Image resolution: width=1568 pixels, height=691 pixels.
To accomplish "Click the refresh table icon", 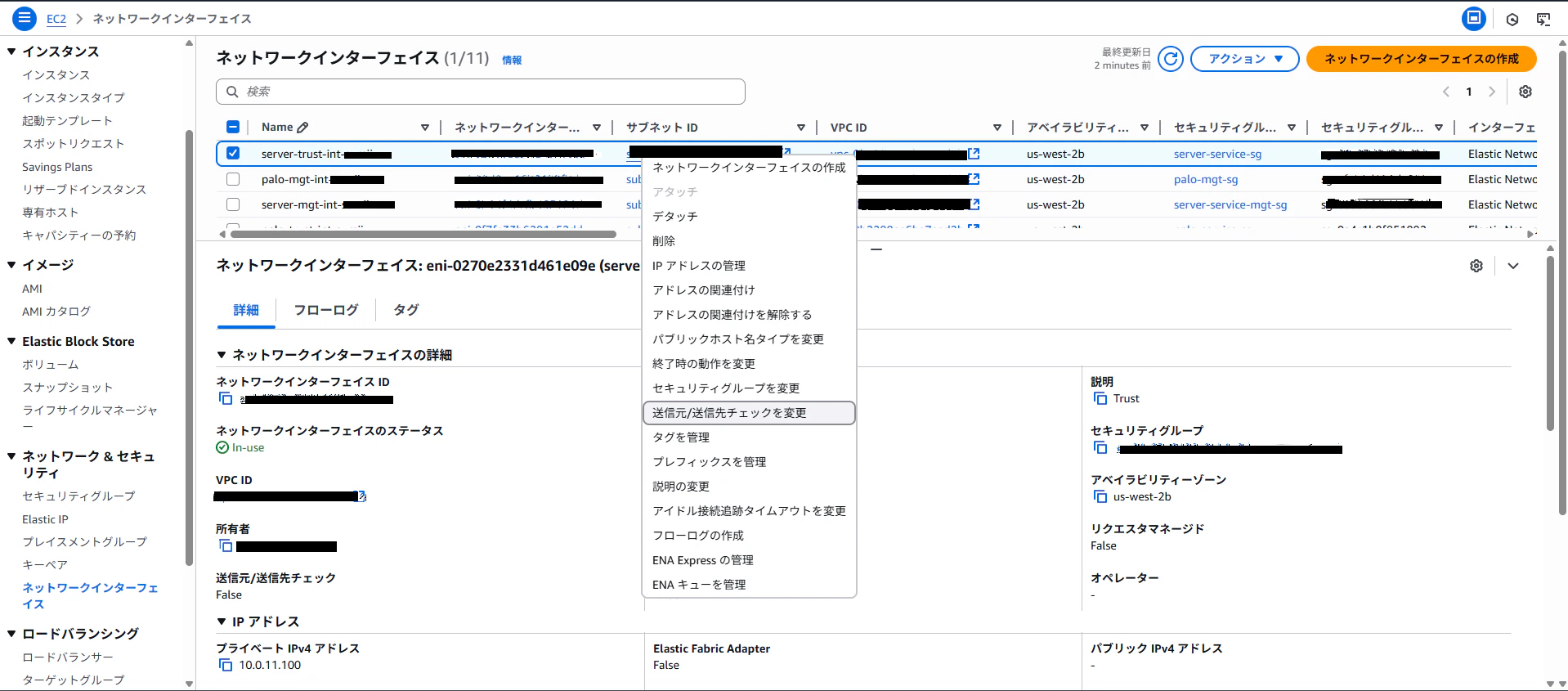I will pos(1171,59).
